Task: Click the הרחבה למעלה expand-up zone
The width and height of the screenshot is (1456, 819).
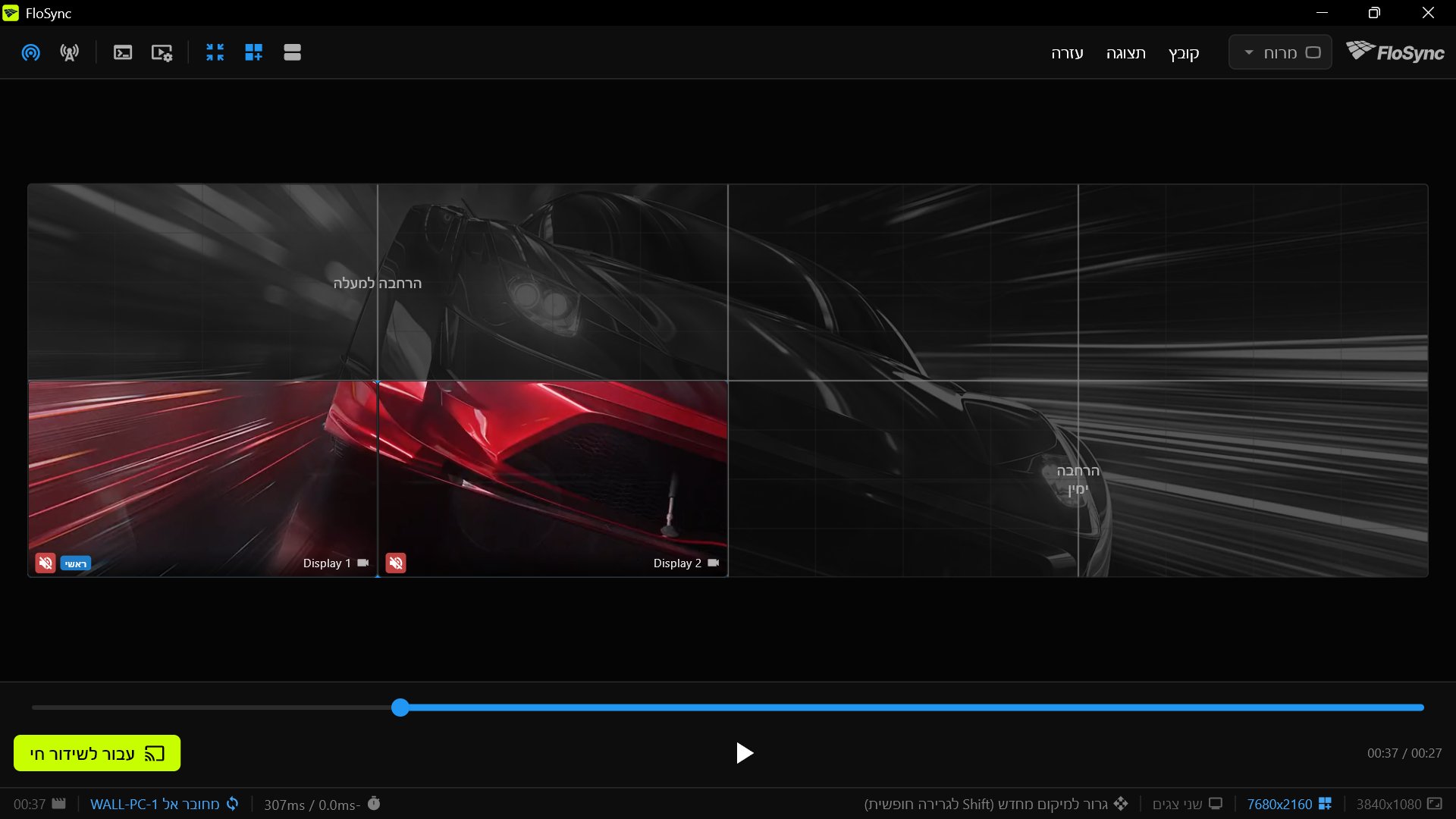Action: click(378, 283)
